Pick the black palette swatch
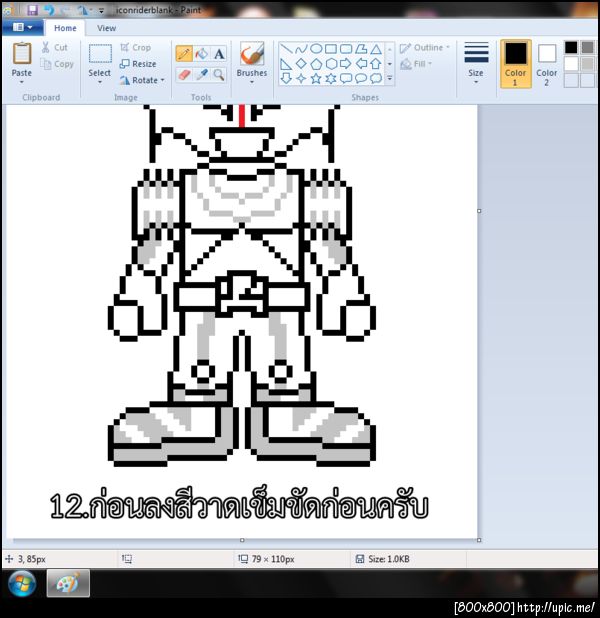600x618 pixels. 571,47
